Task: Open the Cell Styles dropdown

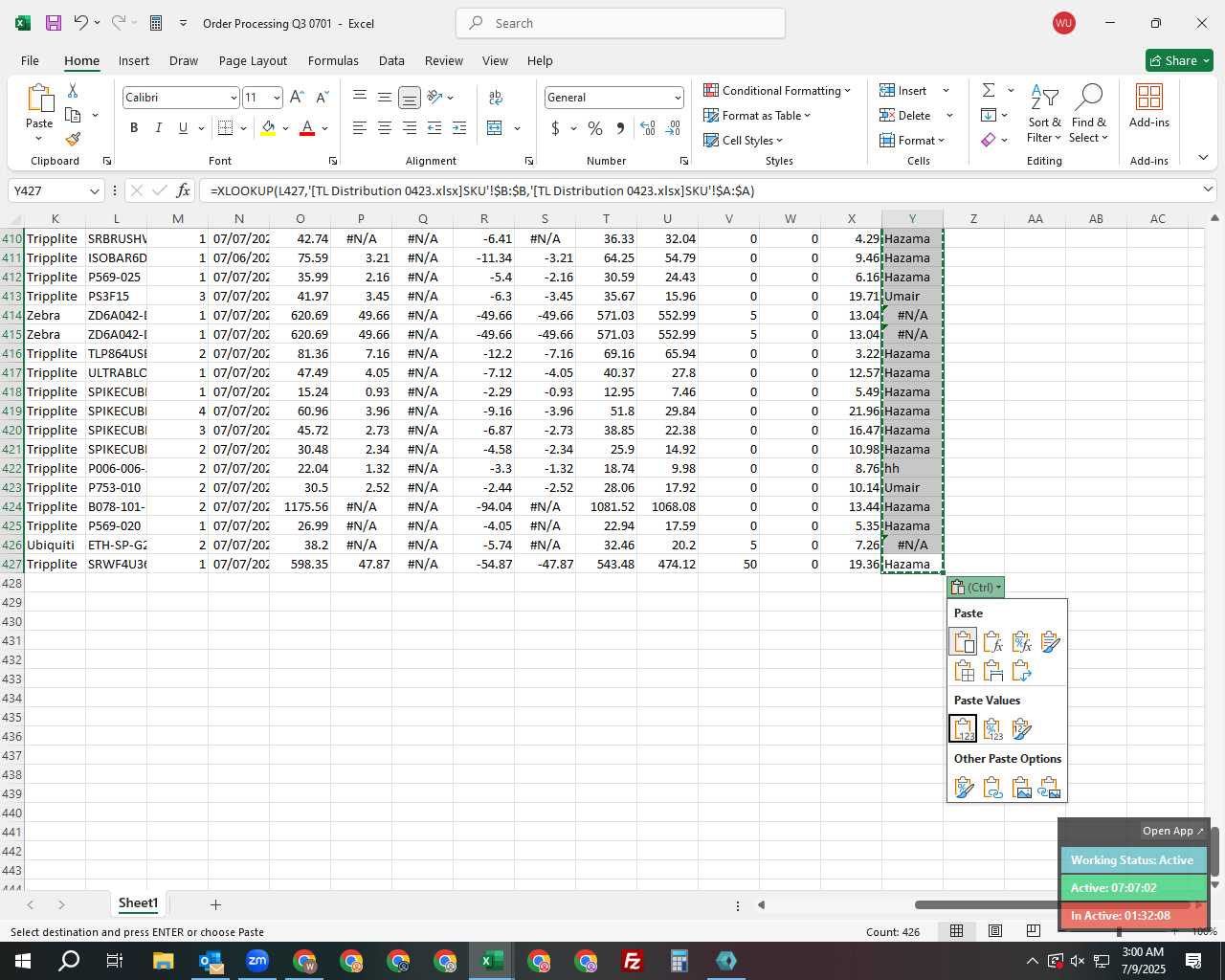Action: [x=743, y=140]
